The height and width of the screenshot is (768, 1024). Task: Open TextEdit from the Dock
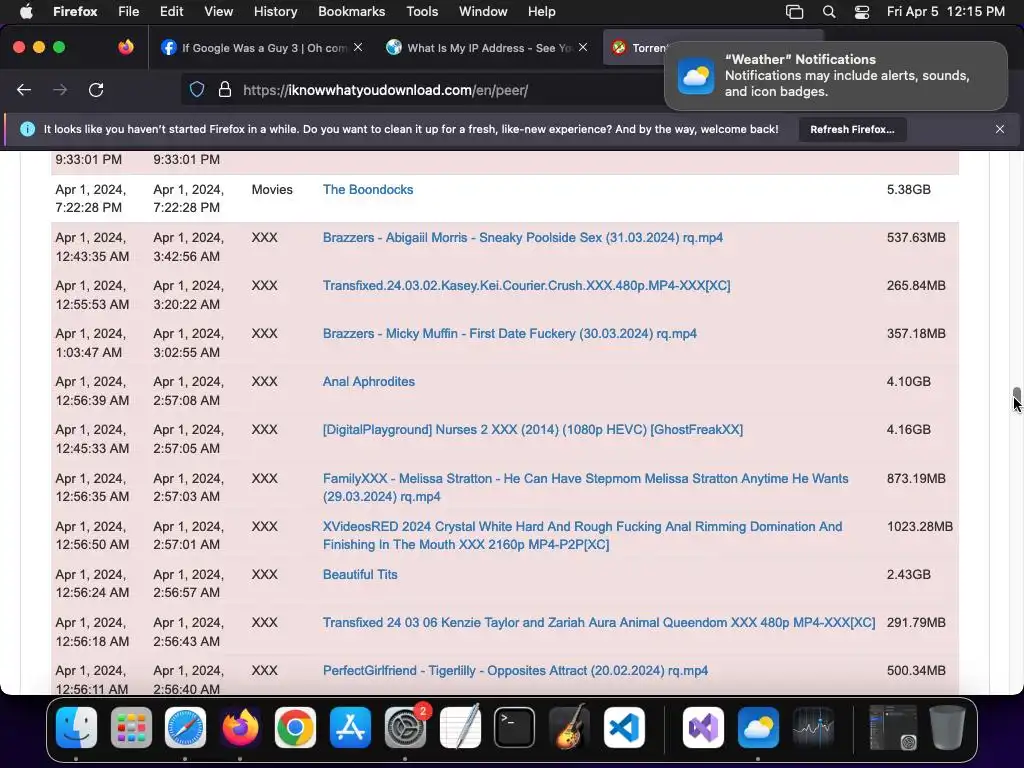(x=460, y=727)
